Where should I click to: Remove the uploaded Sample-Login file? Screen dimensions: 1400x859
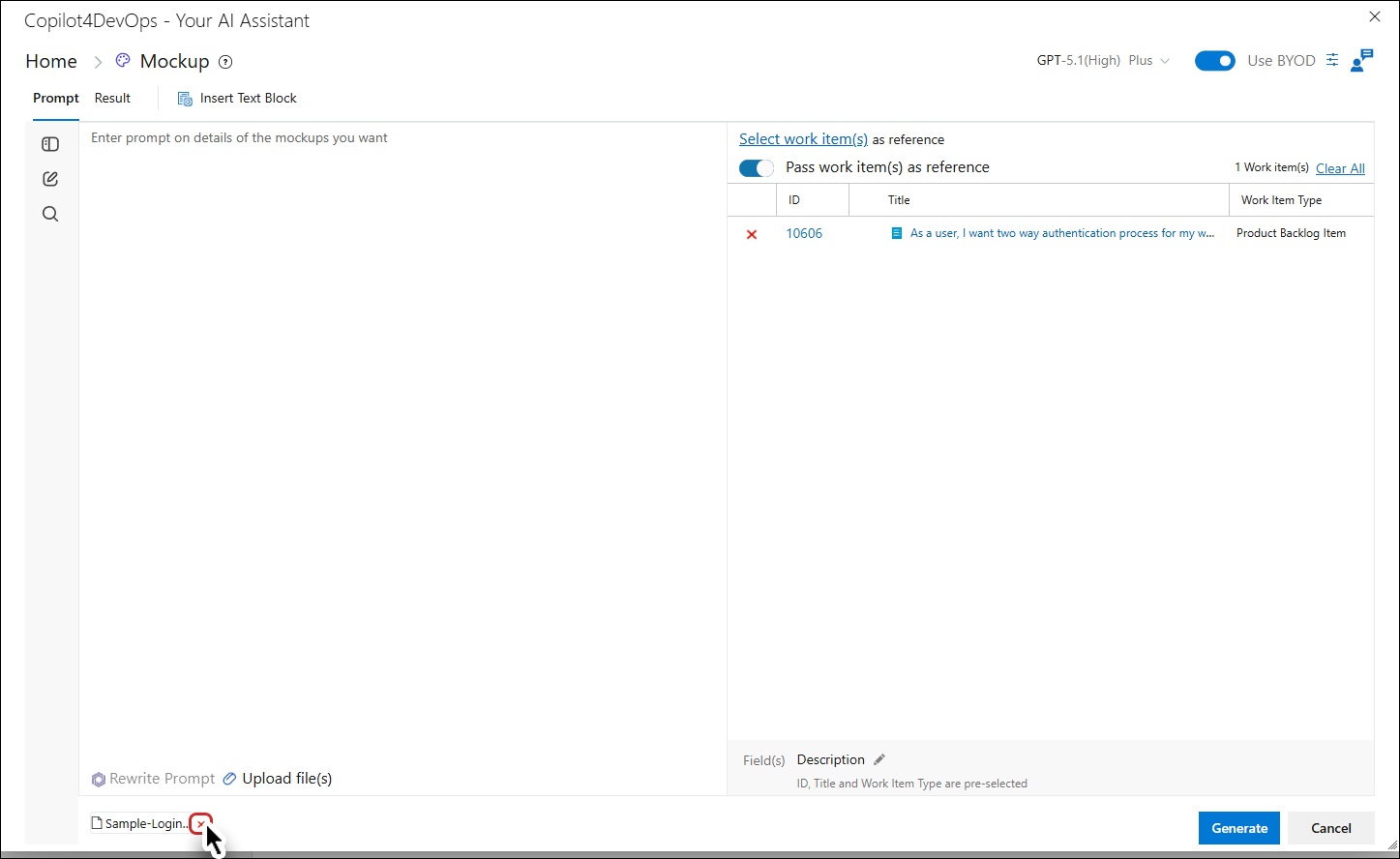(200, 824)
